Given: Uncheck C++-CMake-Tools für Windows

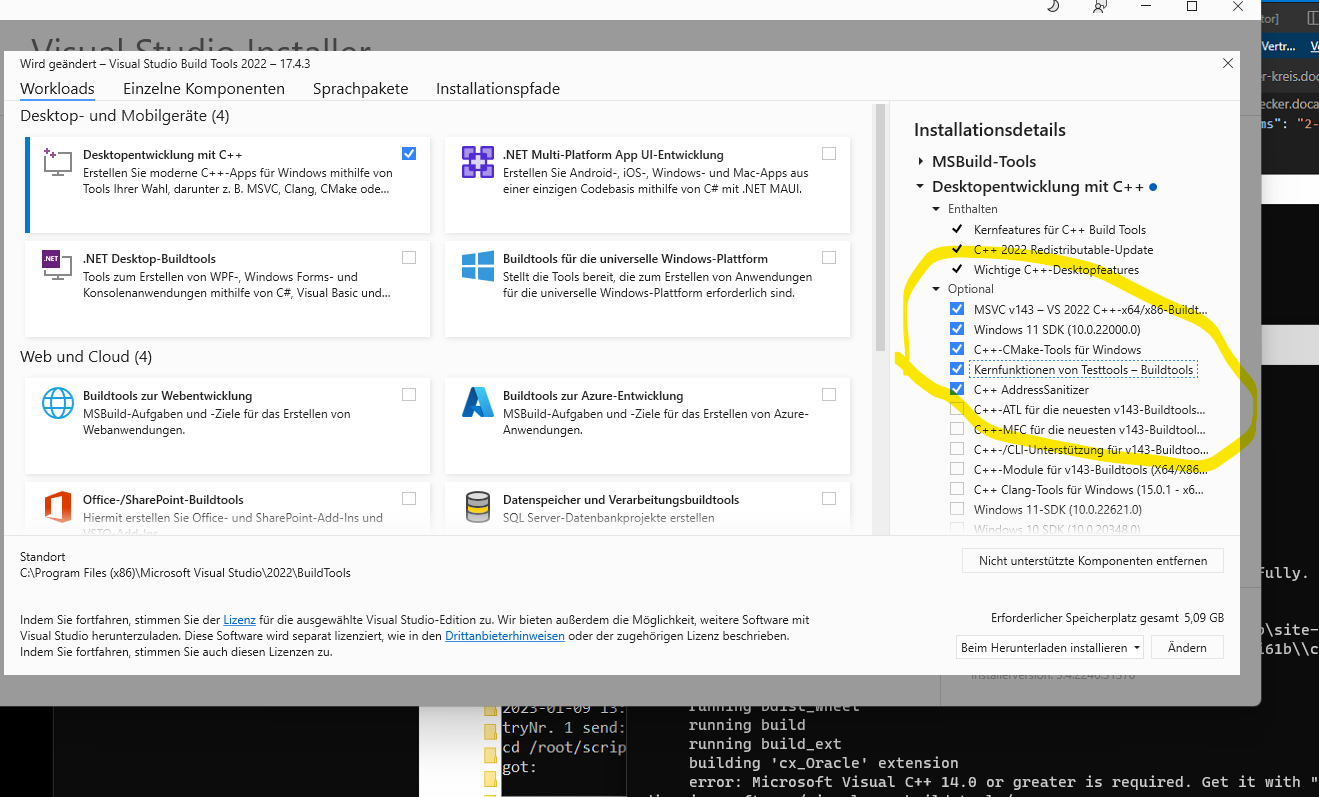Looking at the screenshot, I should click(x=957, y=349).
